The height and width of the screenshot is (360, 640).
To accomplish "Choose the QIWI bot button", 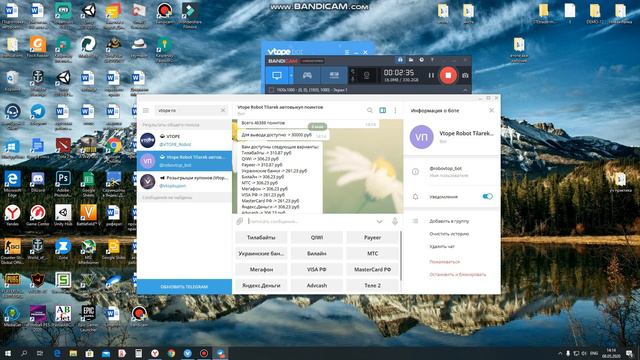I will pos(317,237).
